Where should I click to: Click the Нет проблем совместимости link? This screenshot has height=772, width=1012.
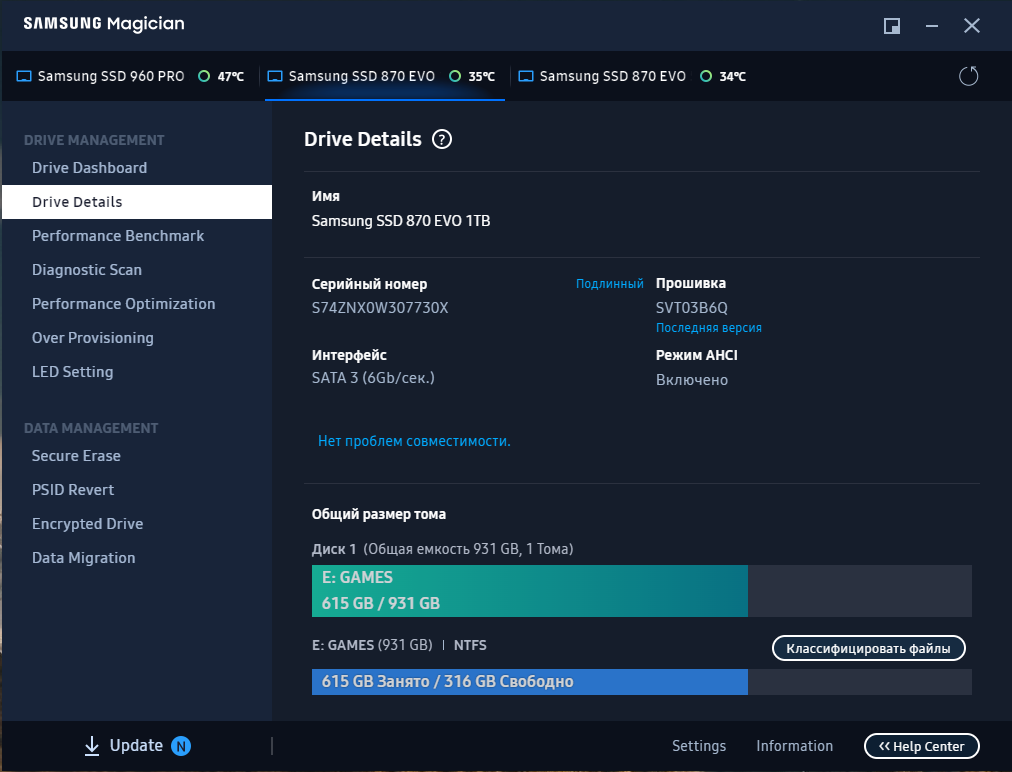point(414,441)
